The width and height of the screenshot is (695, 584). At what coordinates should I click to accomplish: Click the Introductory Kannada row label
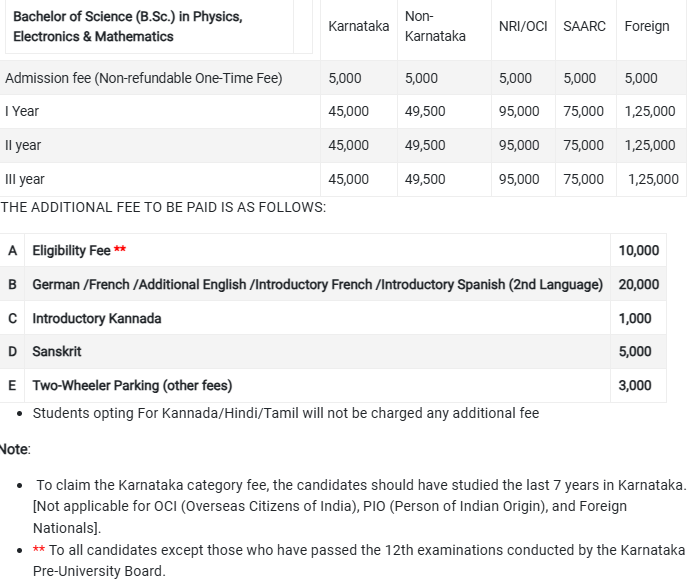coord(96,318)
